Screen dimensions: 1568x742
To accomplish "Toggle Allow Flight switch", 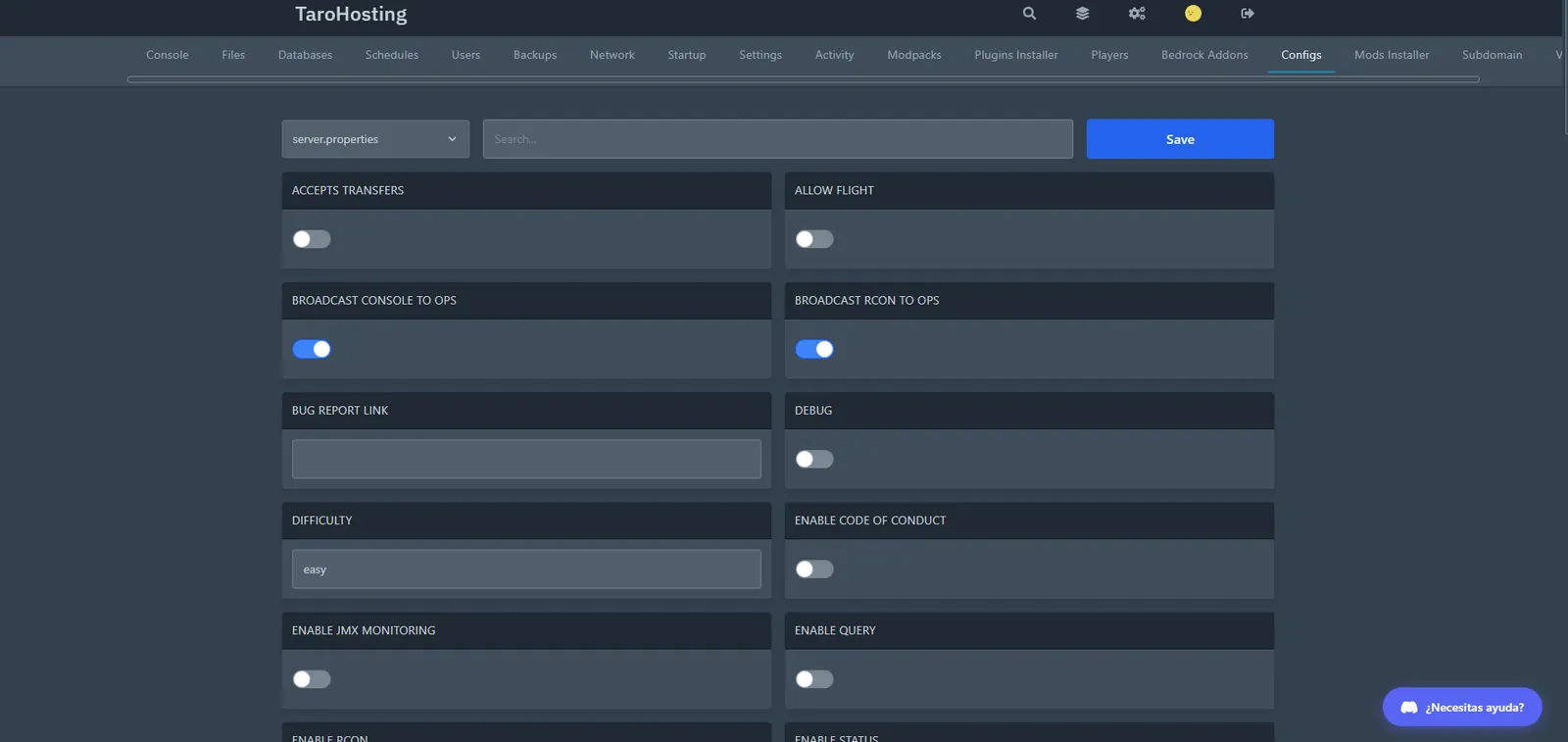I will point(814,239).
